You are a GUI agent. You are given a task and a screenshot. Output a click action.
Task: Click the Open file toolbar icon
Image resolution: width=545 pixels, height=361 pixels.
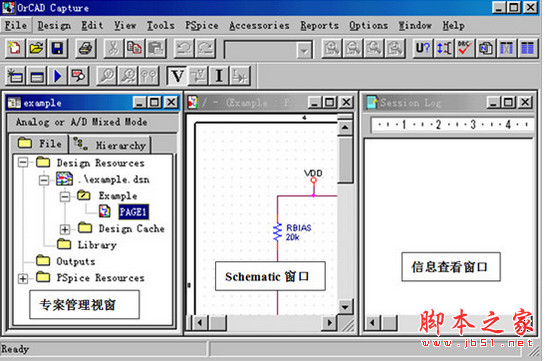click(36, 48)
